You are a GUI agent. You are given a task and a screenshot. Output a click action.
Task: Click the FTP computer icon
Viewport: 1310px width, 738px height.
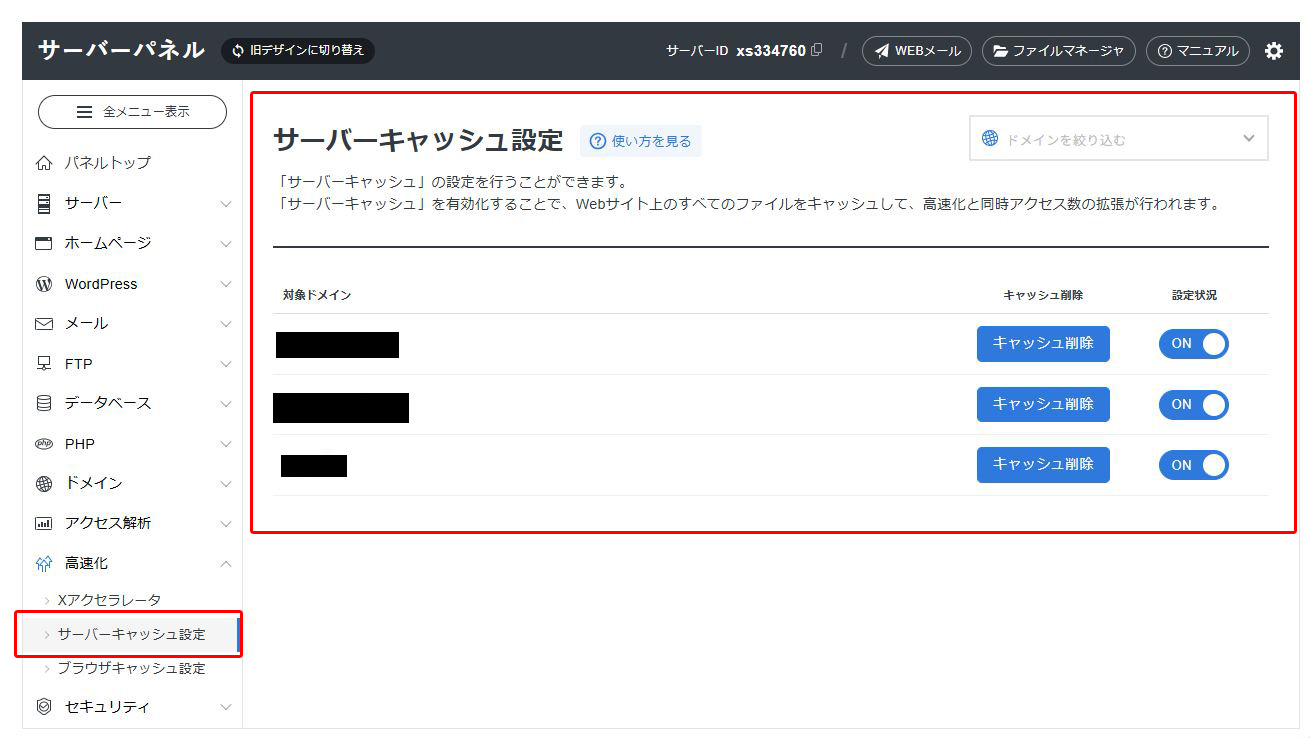pos(43,364)
